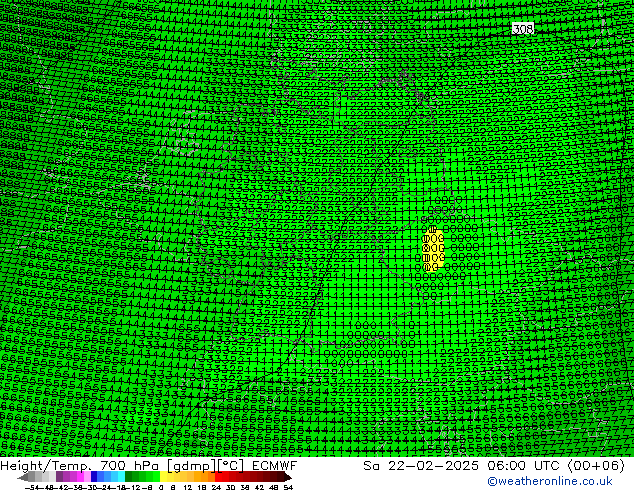The width and height of the screenshot is (634, 490).
Task: Click the '24' value on the legend scale
Action: 216,487
